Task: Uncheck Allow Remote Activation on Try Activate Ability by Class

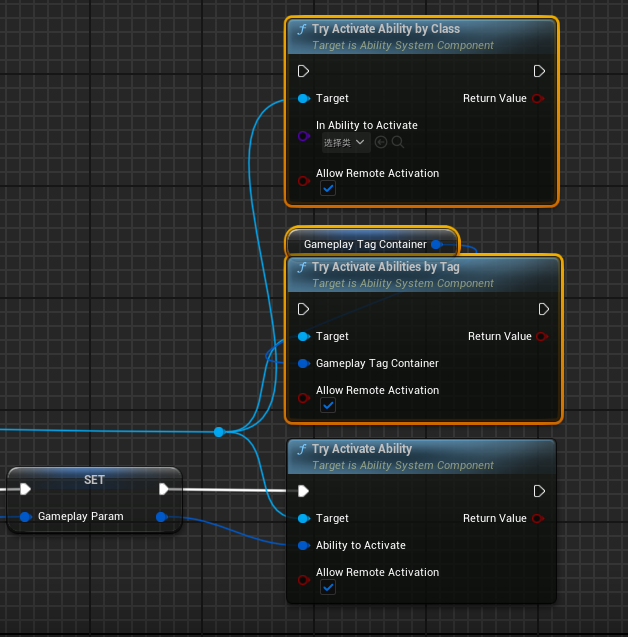Action: point(328,188)
